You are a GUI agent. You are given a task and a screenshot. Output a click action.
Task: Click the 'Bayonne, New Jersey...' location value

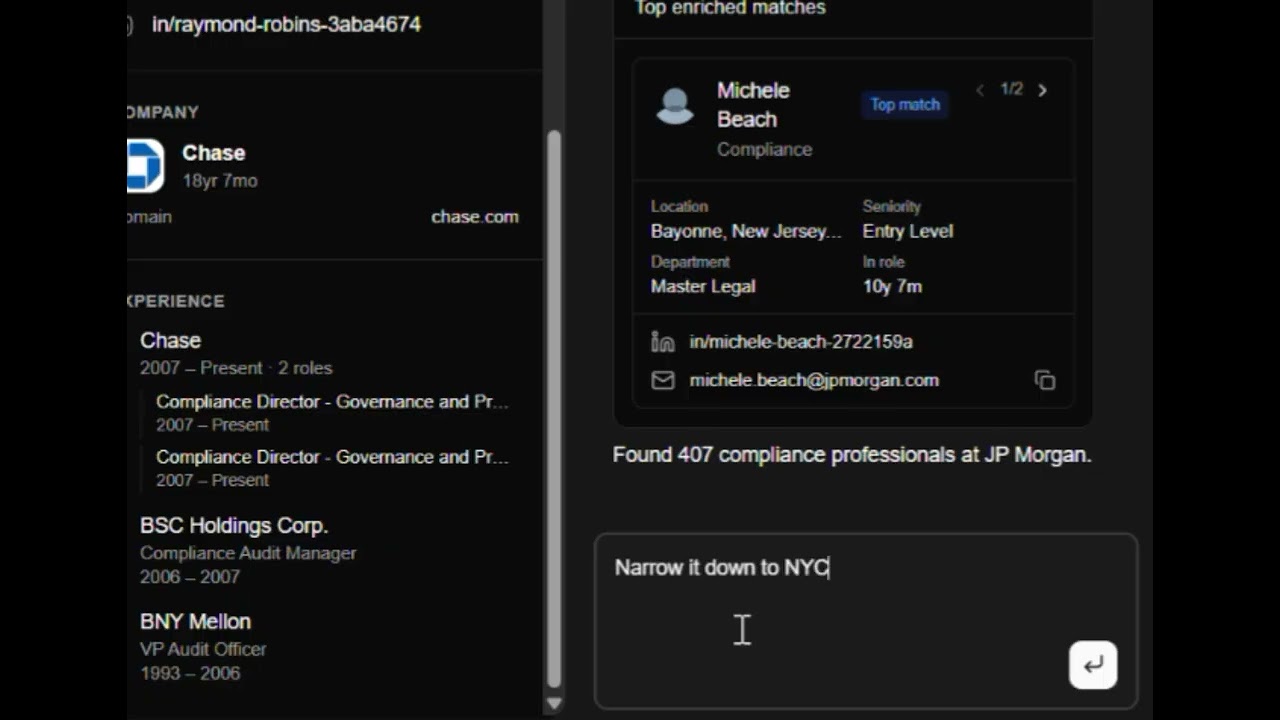746,231
